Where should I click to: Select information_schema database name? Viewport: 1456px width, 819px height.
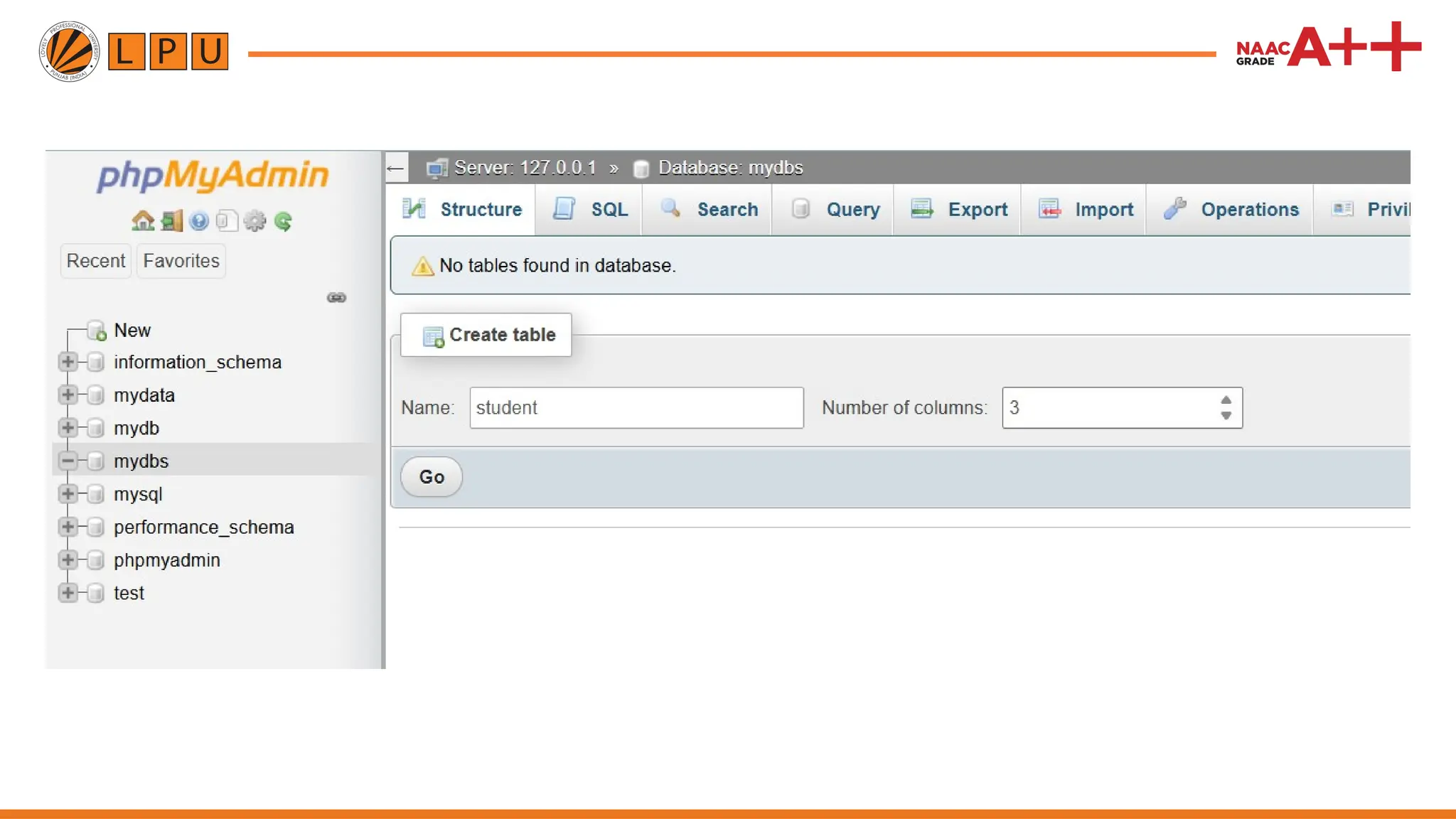click(198, 363)
